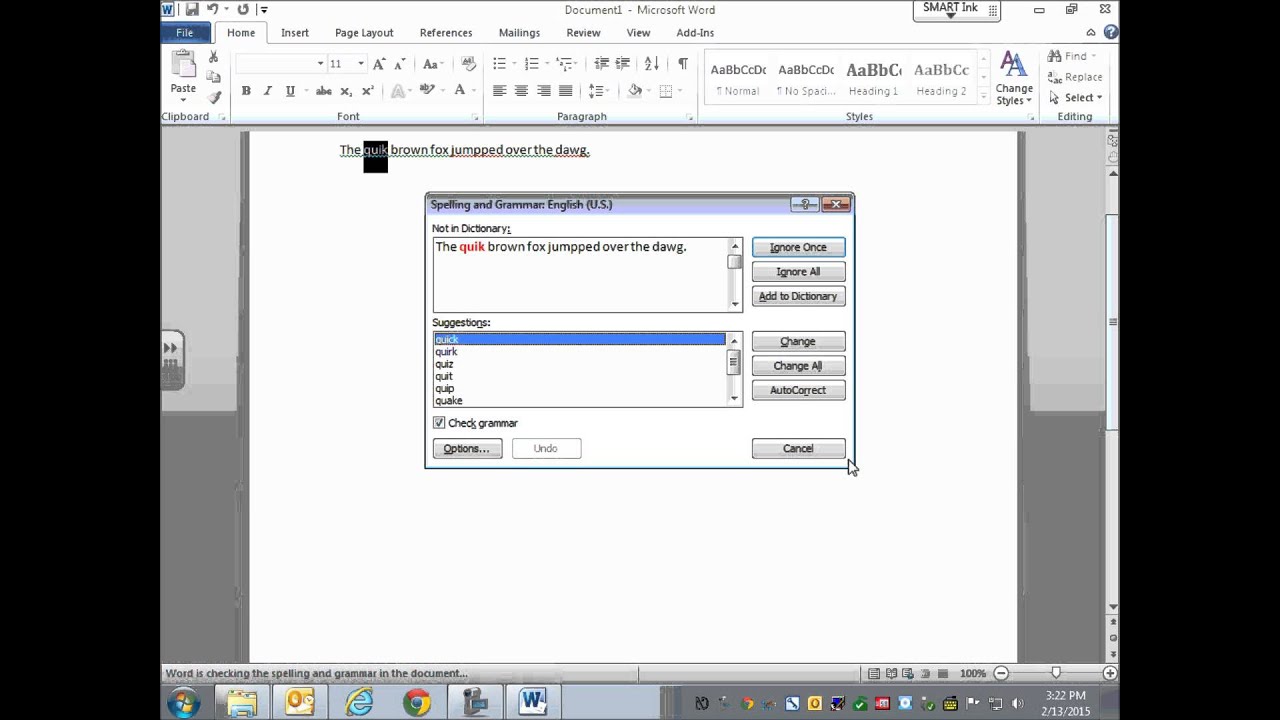Viewport: 1280px width, 720px height.
Task: Align text right
Action: pyautogui.click(x=543, y=91)
